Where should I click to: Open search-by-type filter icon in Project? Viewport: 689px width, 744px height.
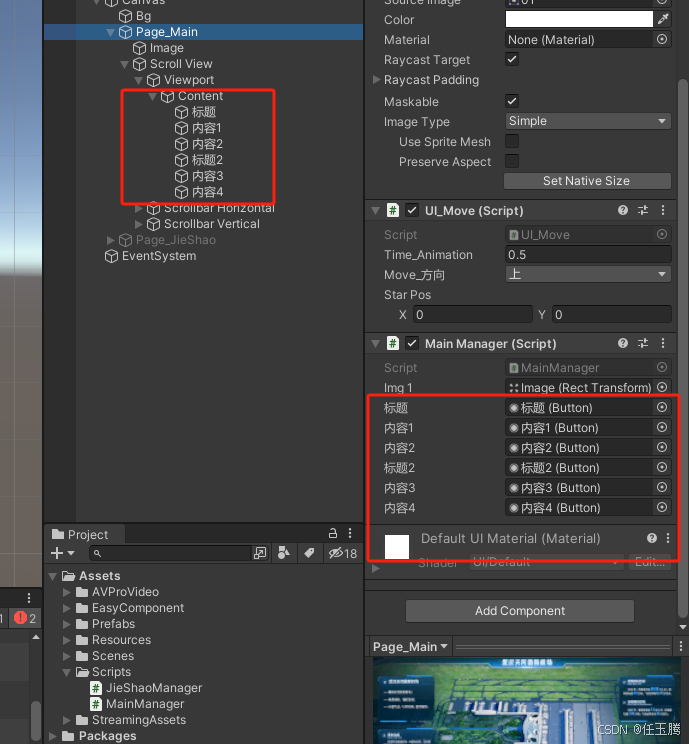coord(284,553)
